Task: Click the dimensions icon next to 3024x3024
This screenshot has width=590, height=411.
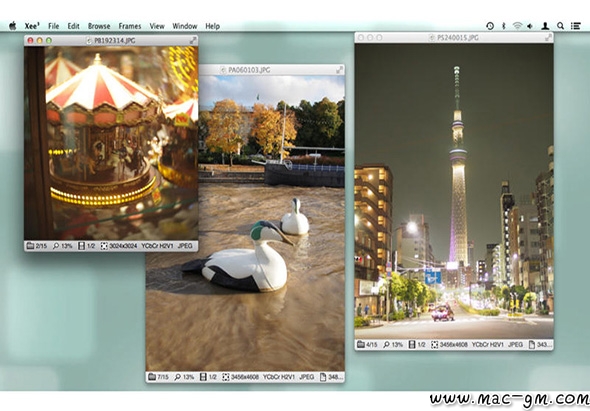Action: click(x=104, y=246)
